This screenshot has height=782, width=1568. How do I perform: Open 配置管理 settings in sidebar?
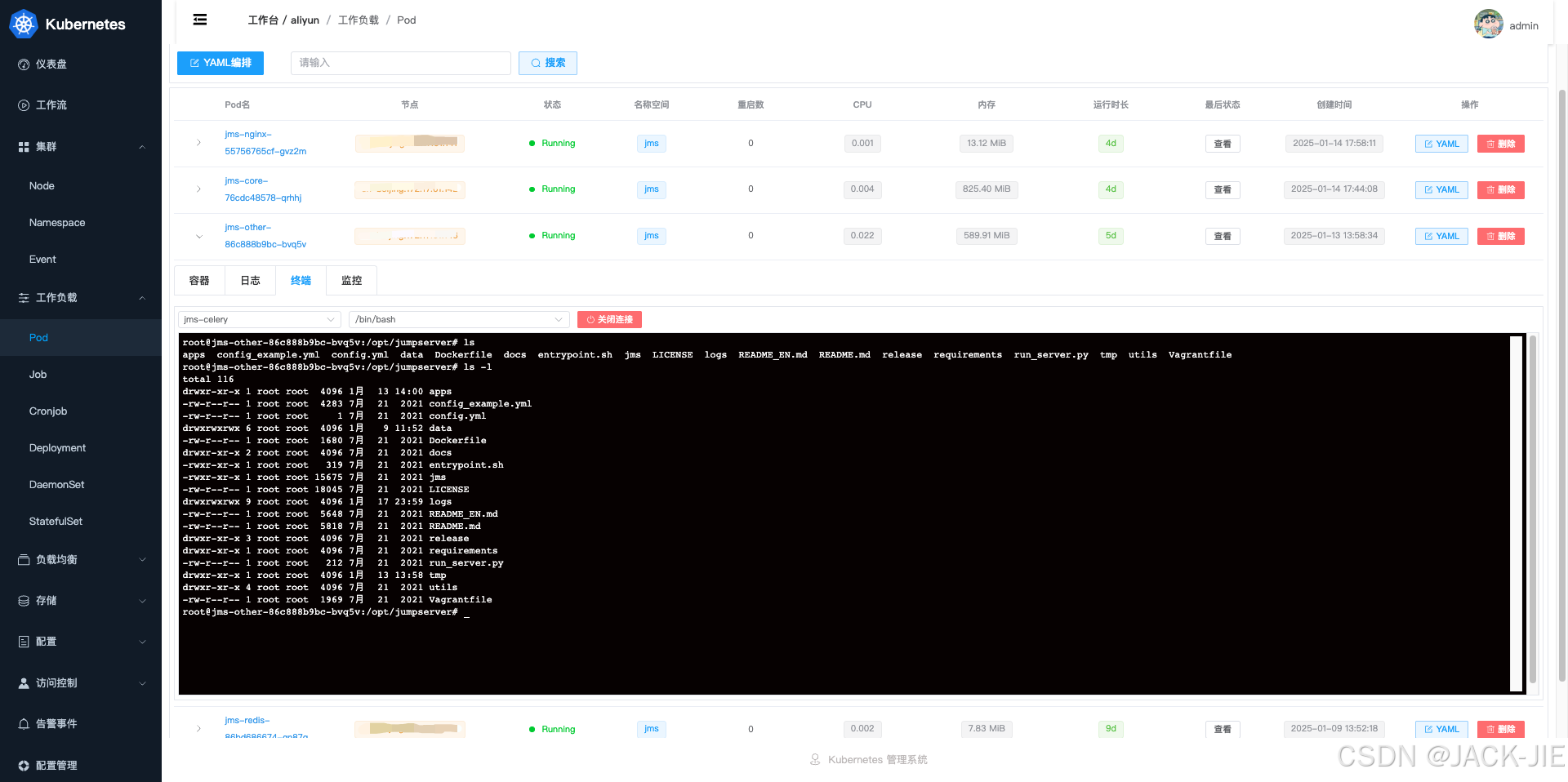[81, 765]
